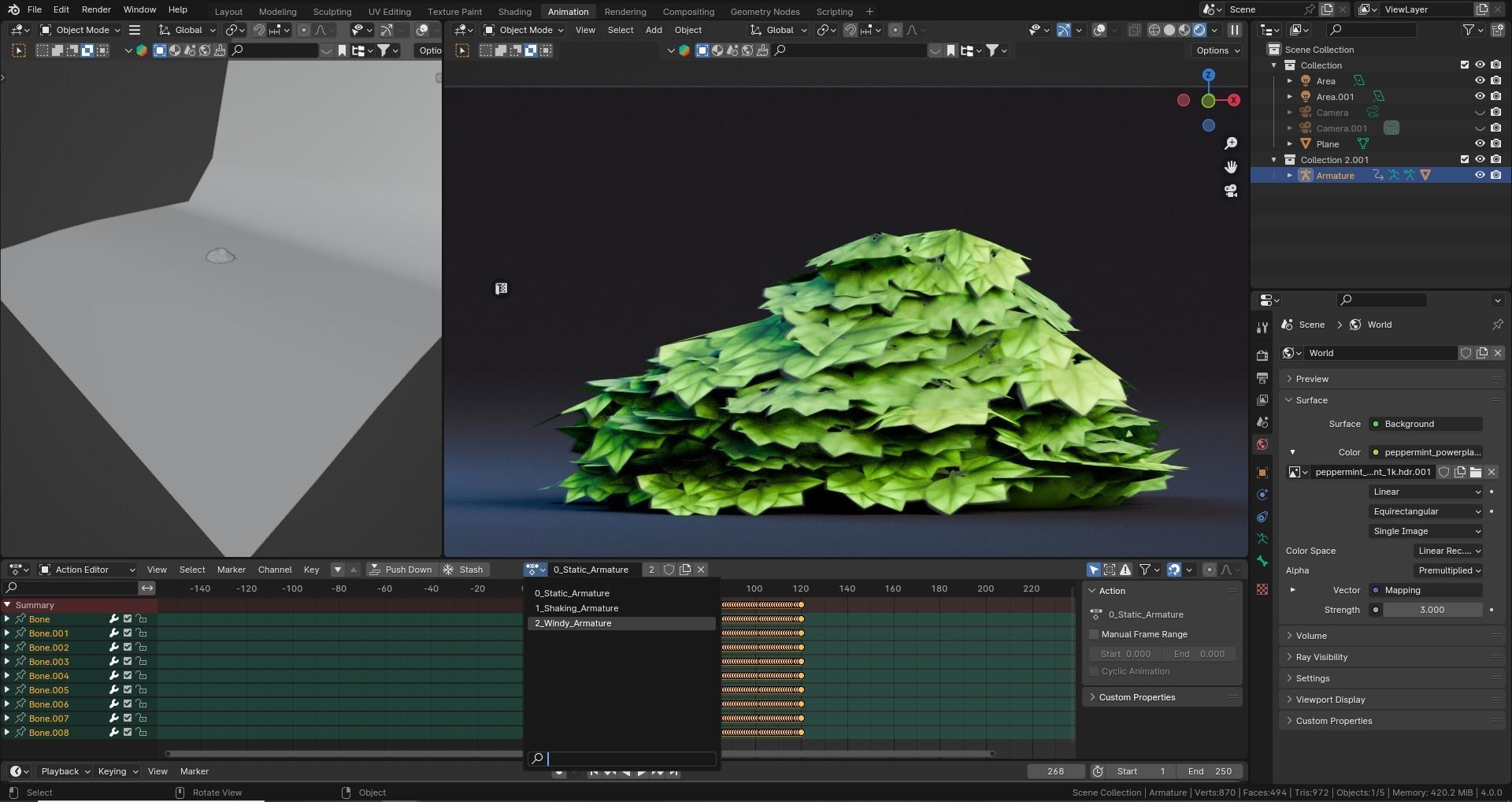Viewport: 1512px width, 802px height.
Task: Toggle camera view icon in viewport
Action: pos(1231,191)
